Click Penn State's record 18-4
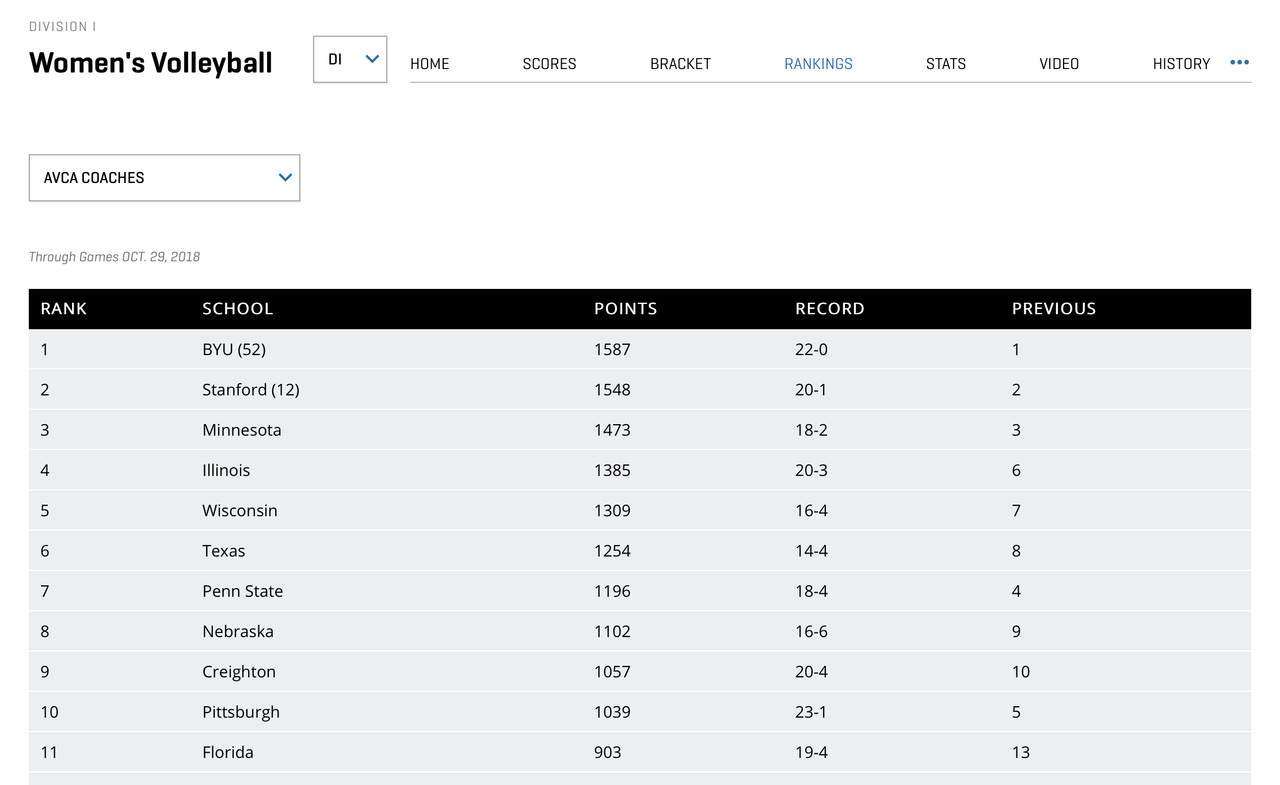 [x=811, y=591]
